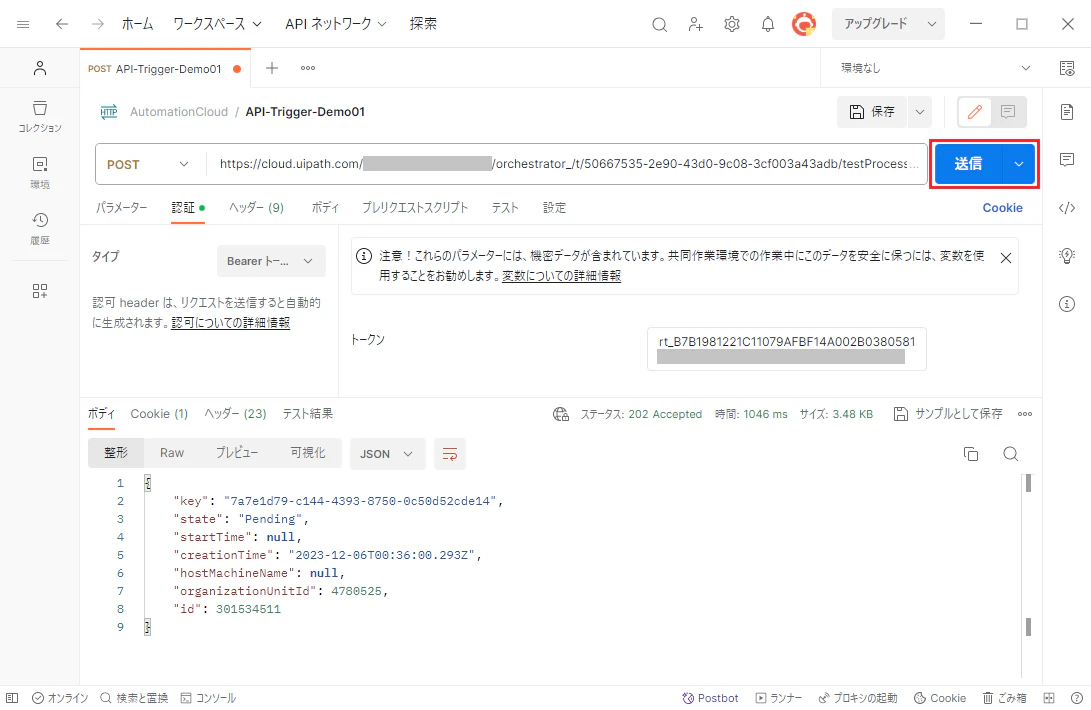Open the request info icon
Image resolution: width=1091 pixels, height=710 pixels.
tap(1067, 303)
